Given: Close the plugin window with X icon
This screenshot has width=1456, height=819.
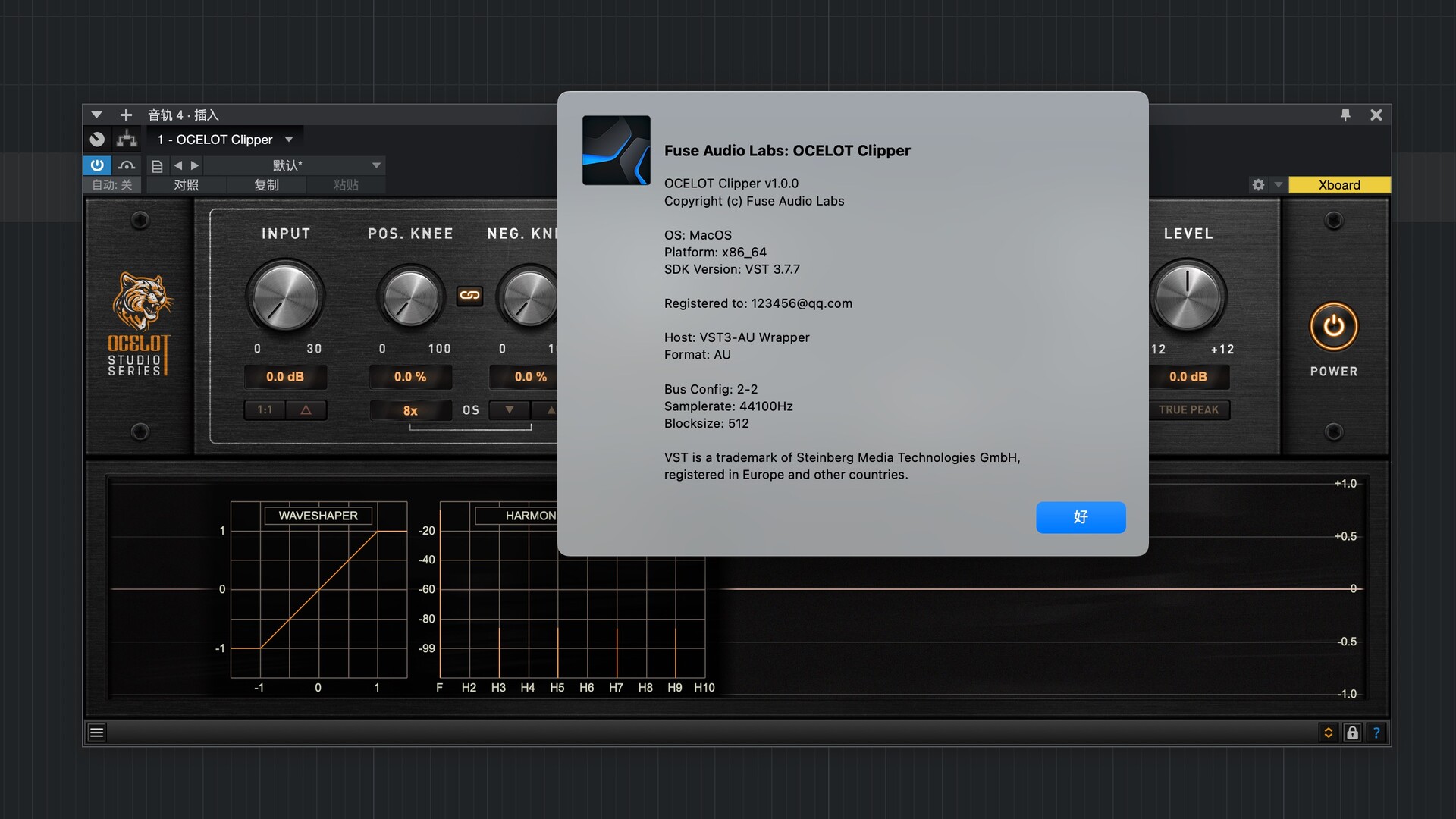Looking at the screenshot, I should point(1376,115).
